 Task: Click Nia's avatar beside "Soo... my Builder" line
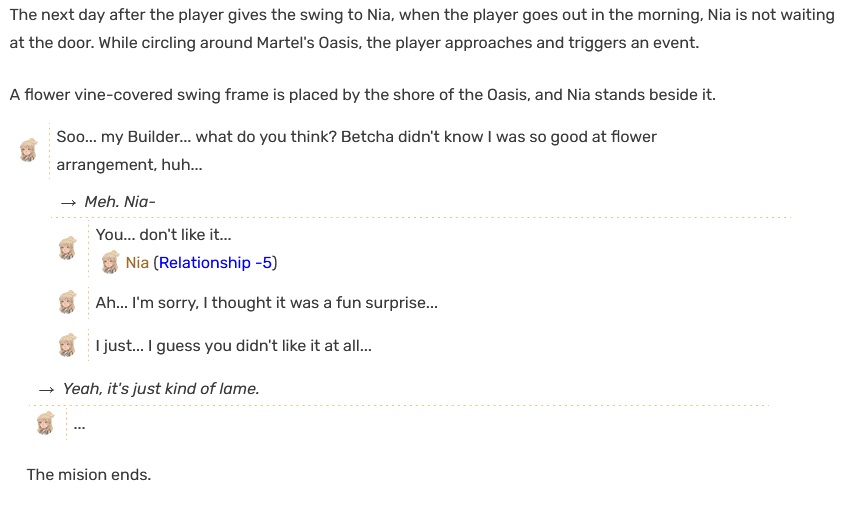tap(29, 150)
